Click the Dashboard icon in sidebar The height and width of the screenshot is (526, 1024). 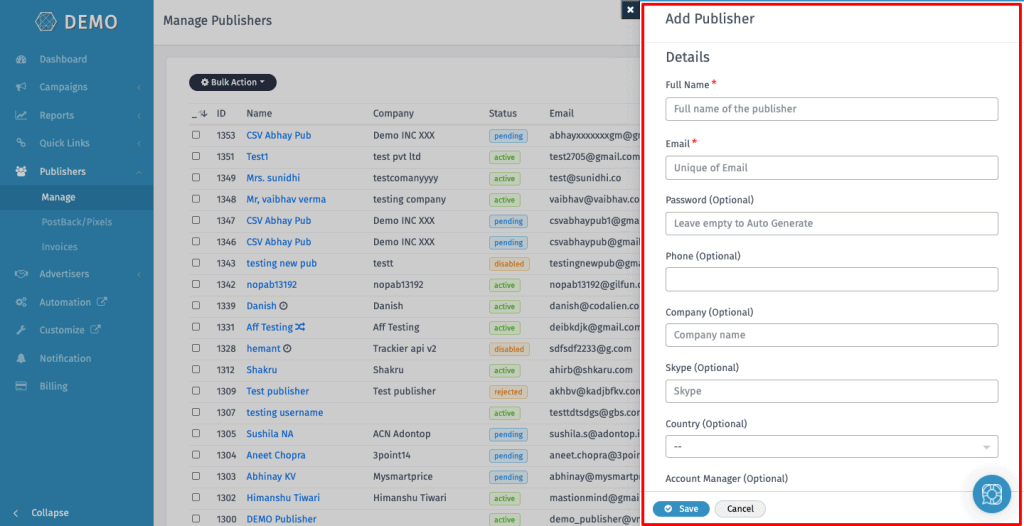tap(21, 59)
